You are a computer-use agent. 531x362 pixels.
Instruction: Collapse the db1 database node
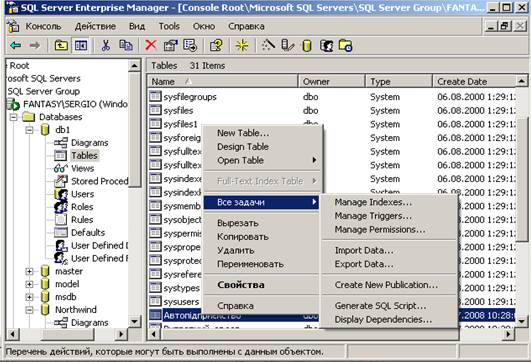point(29,130)
